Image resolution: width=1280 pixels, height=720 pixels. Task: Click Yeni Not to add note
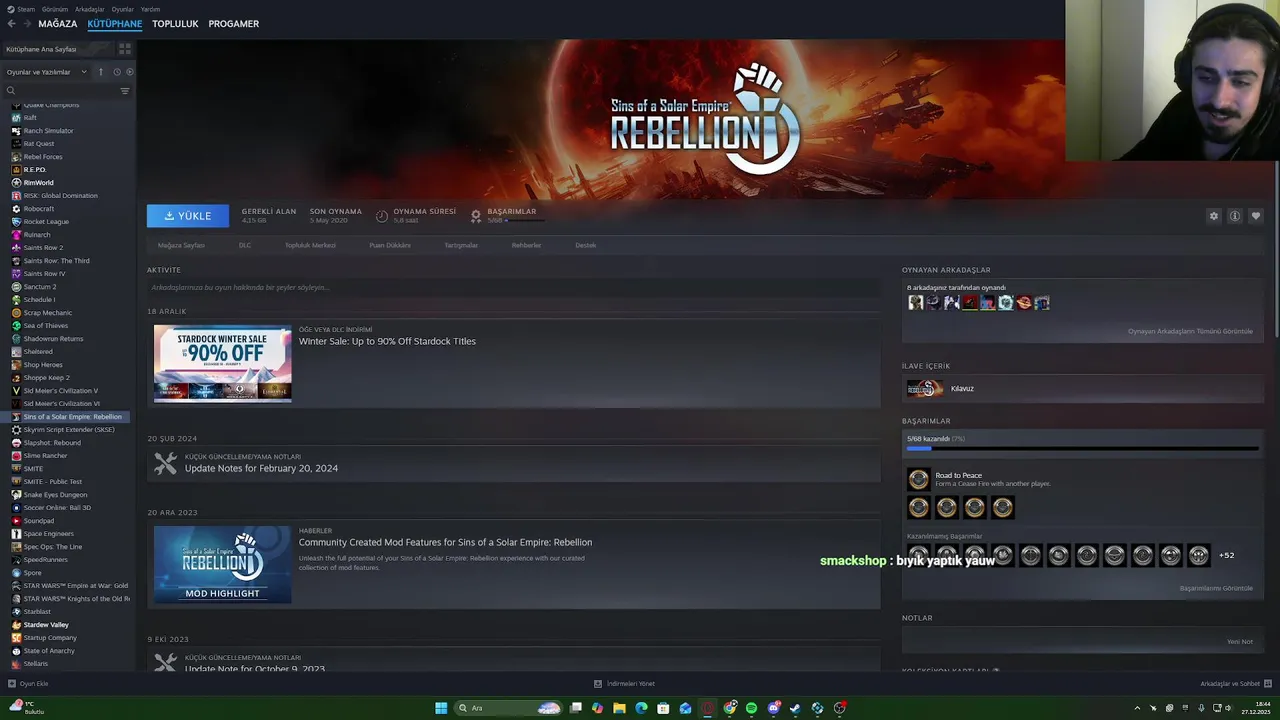coord(1239,641)
